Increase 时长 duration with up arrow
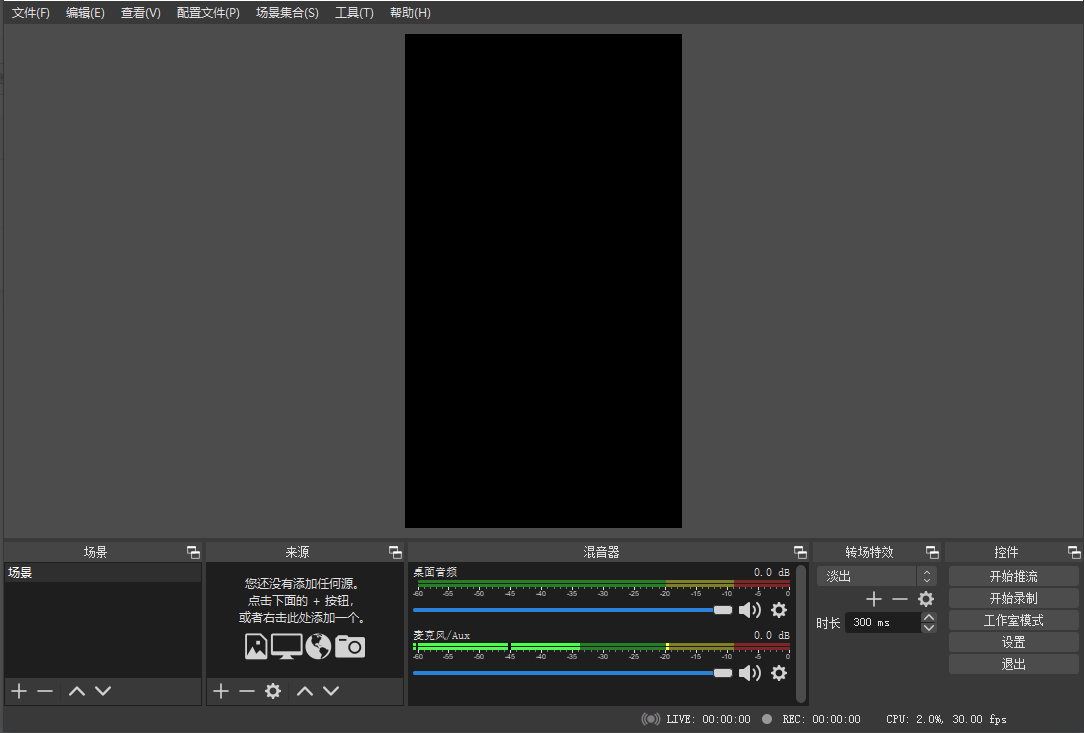Image resolution: width=1084 pixels, height=733 pixels. [929, 617]
